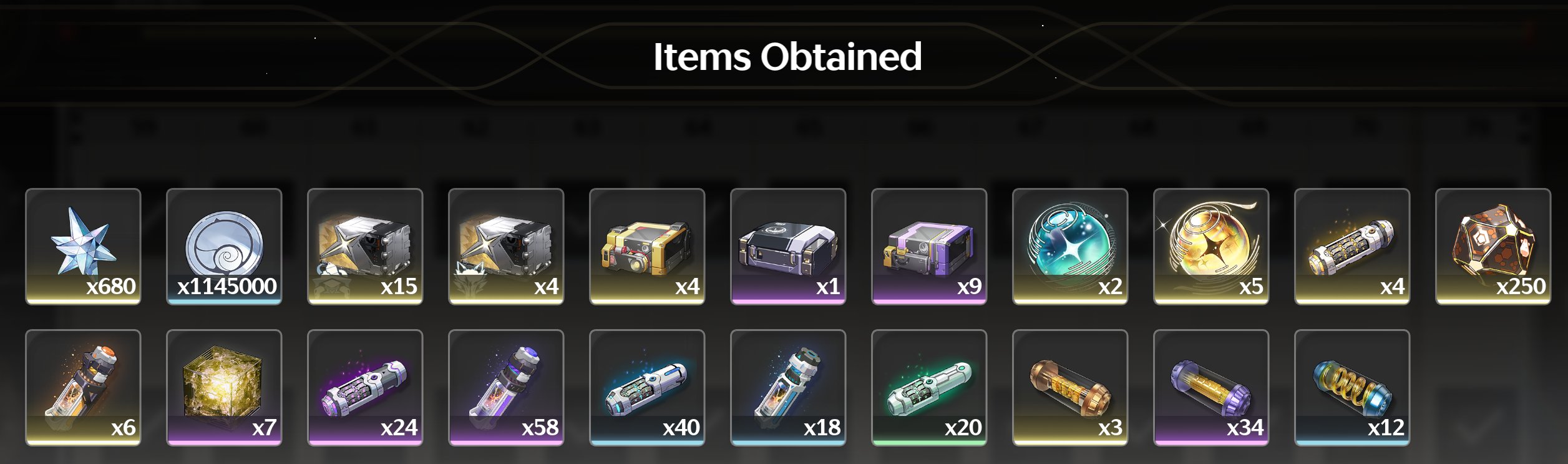The height and width of the screenshot is (464, 1568).
Task: Select the orange flame vial x6
Action: pos(83,387)
